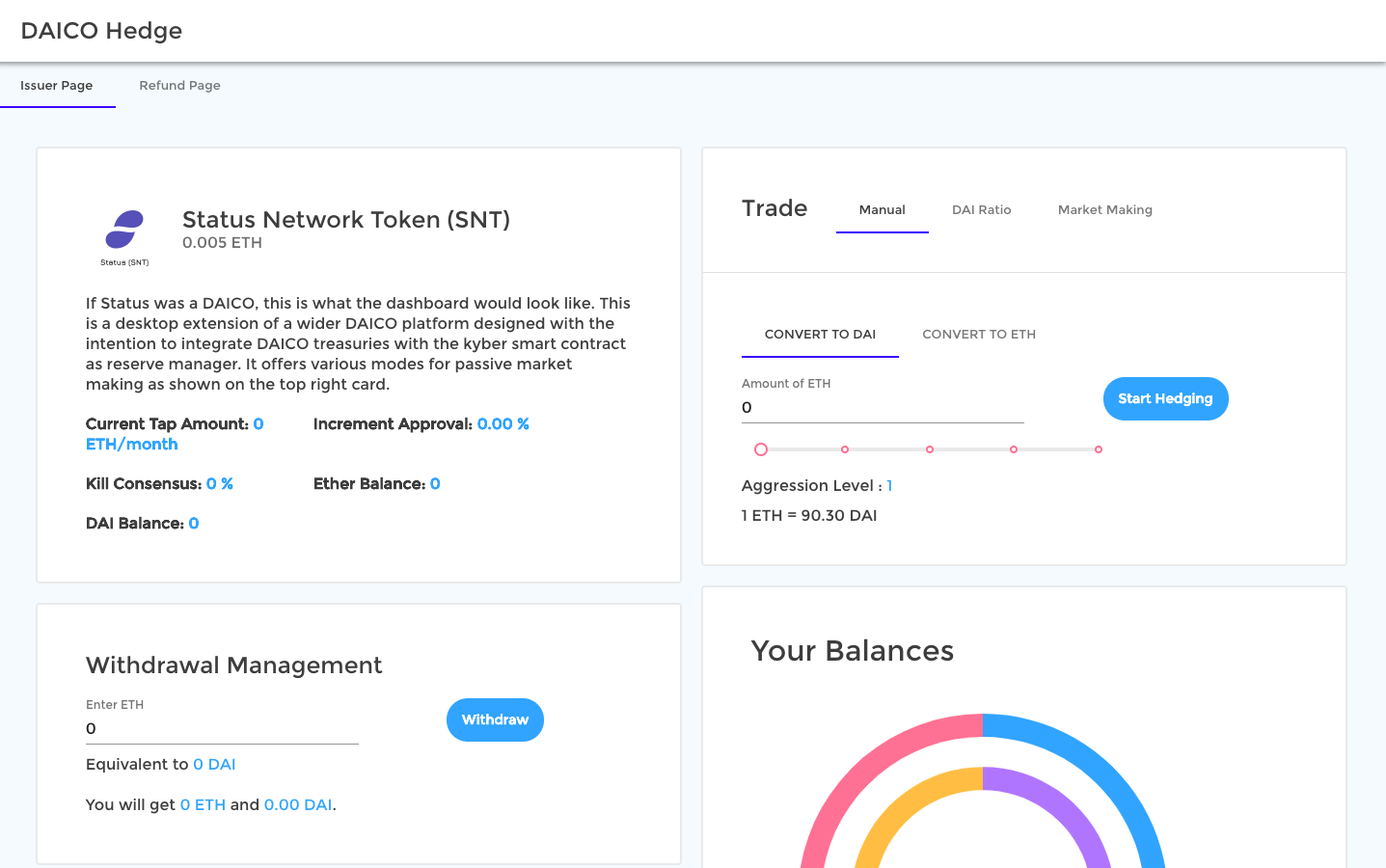This screenshot has height=868, width=1386.
Task: Open the Market Making tab
Action: click(1104, 209)
